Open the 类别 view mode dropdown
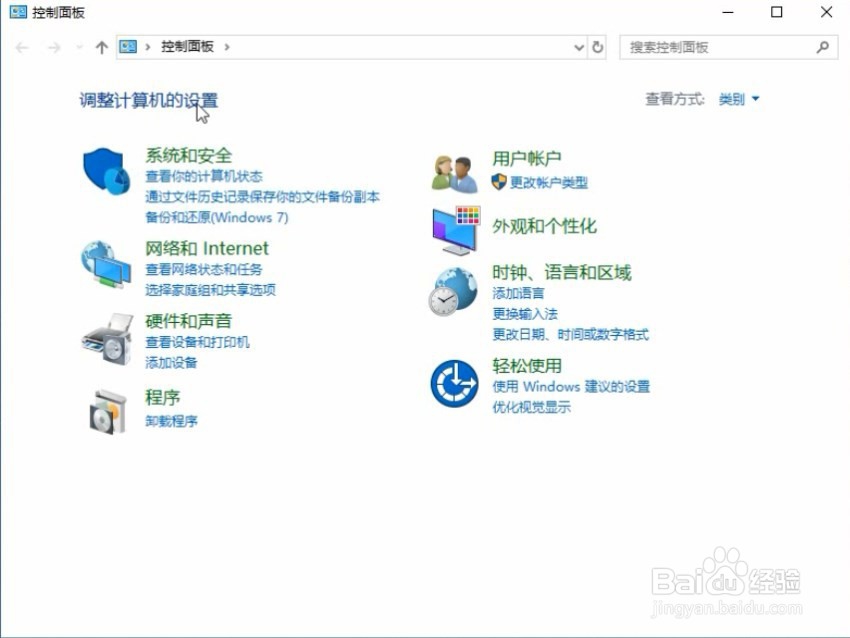The height and width of the screenshot is (638, 850). pyautogui.click(x=738, y=99)
